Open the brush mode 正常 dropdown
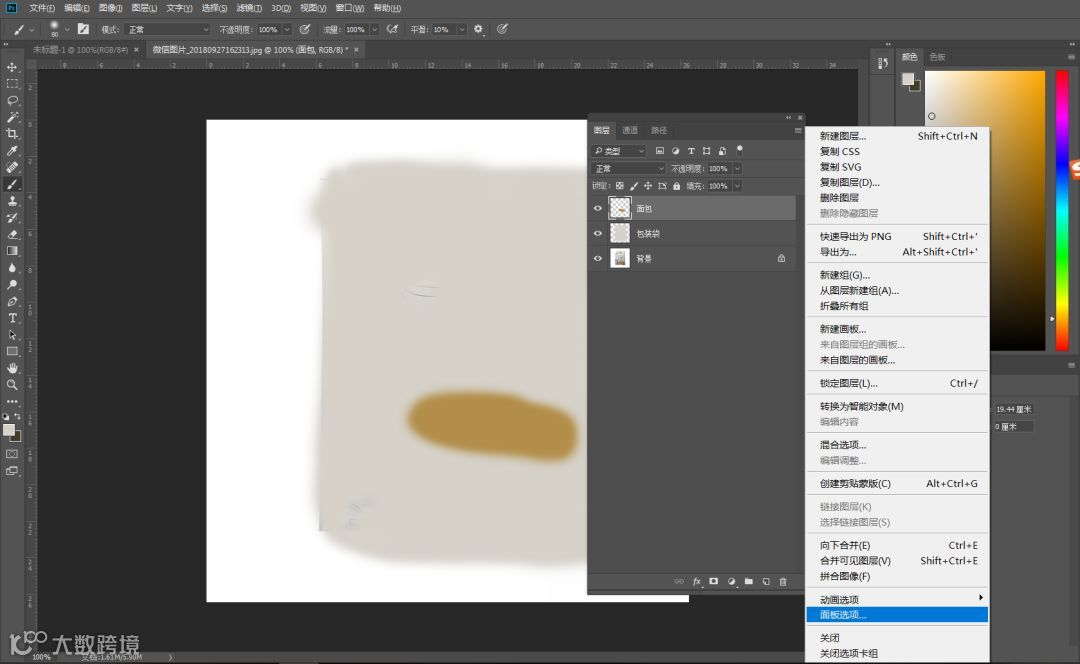1080x664 pixels. pos(168,29)
